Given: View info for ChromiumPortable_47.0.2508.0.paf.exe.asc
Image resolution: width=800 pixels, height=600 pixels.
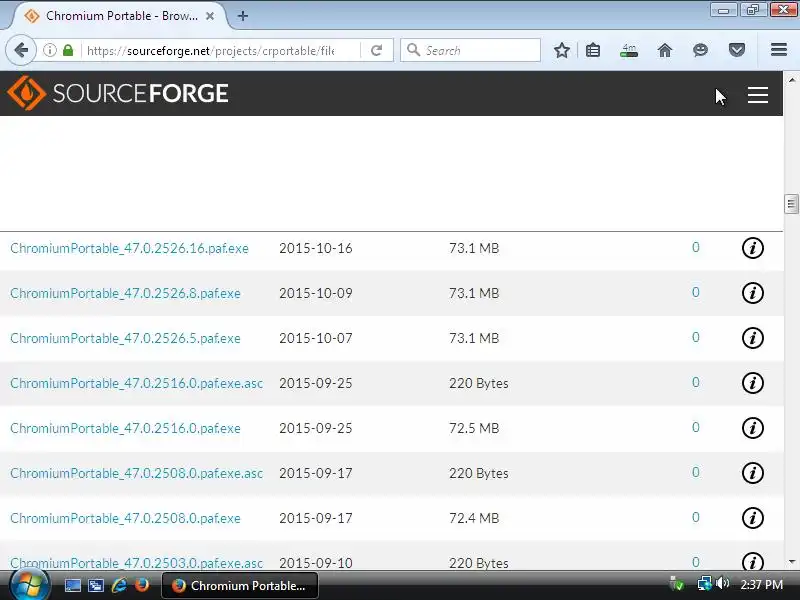Looking at the screenshot, I should pyautogui.click(x=753, y=472).
